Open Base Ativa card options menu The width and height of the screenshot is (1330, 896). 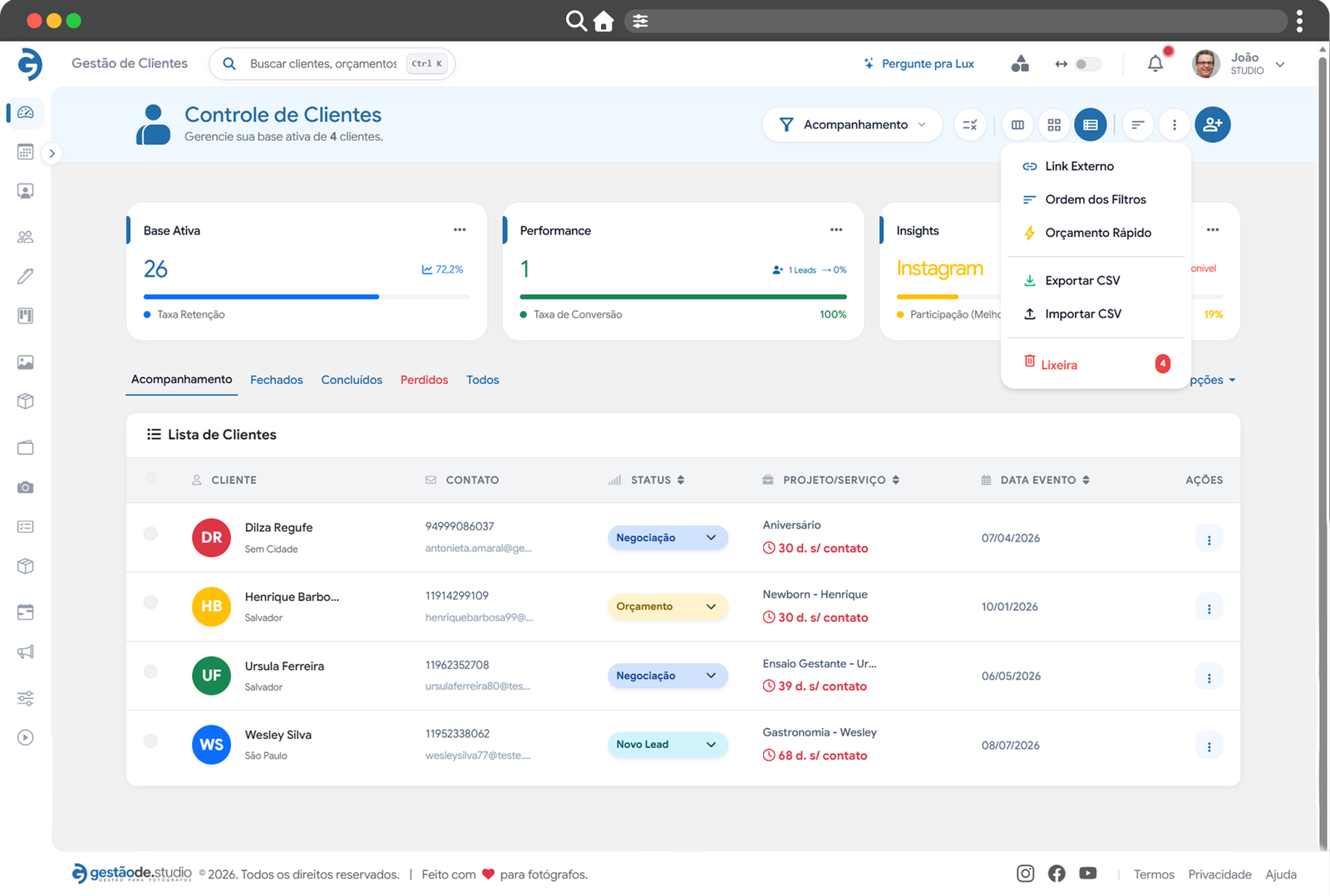[460, 229]
